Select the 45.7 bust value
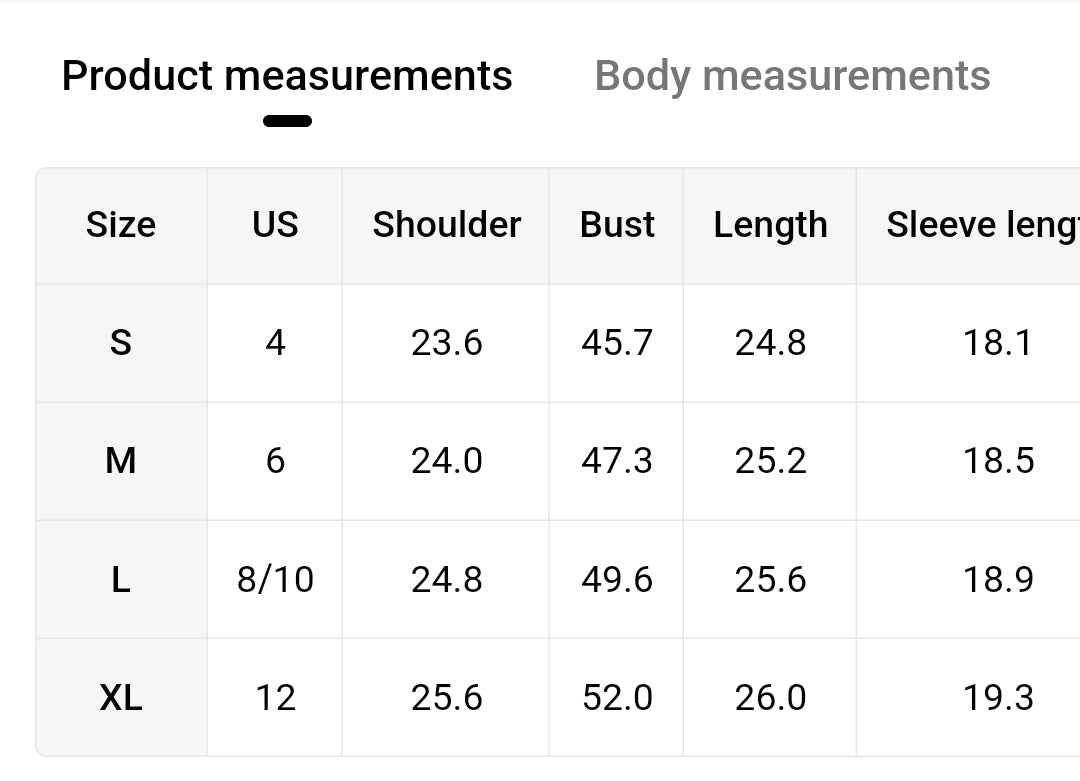Screen dimensions: 1080x781 click(617, 343)
